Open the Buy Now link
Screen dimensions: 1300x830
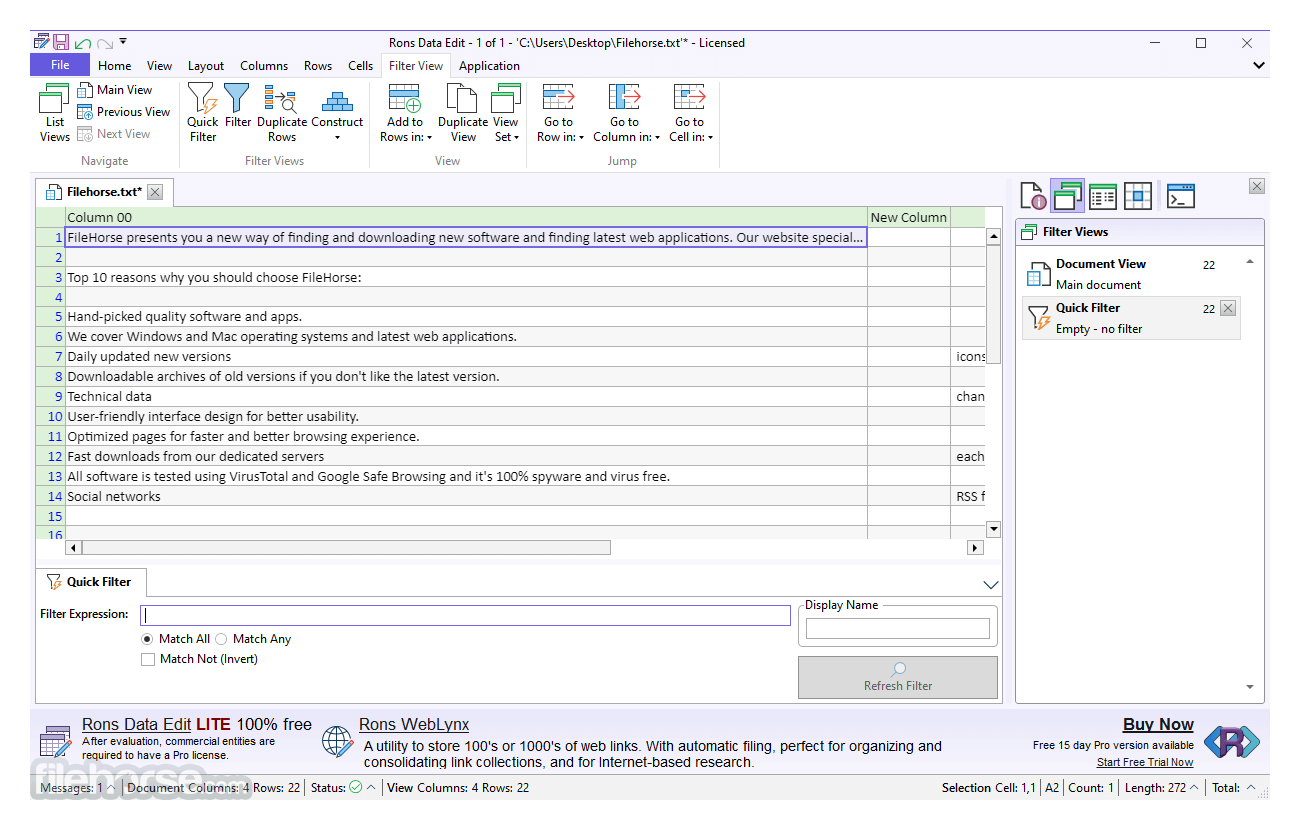point(1158,725)
